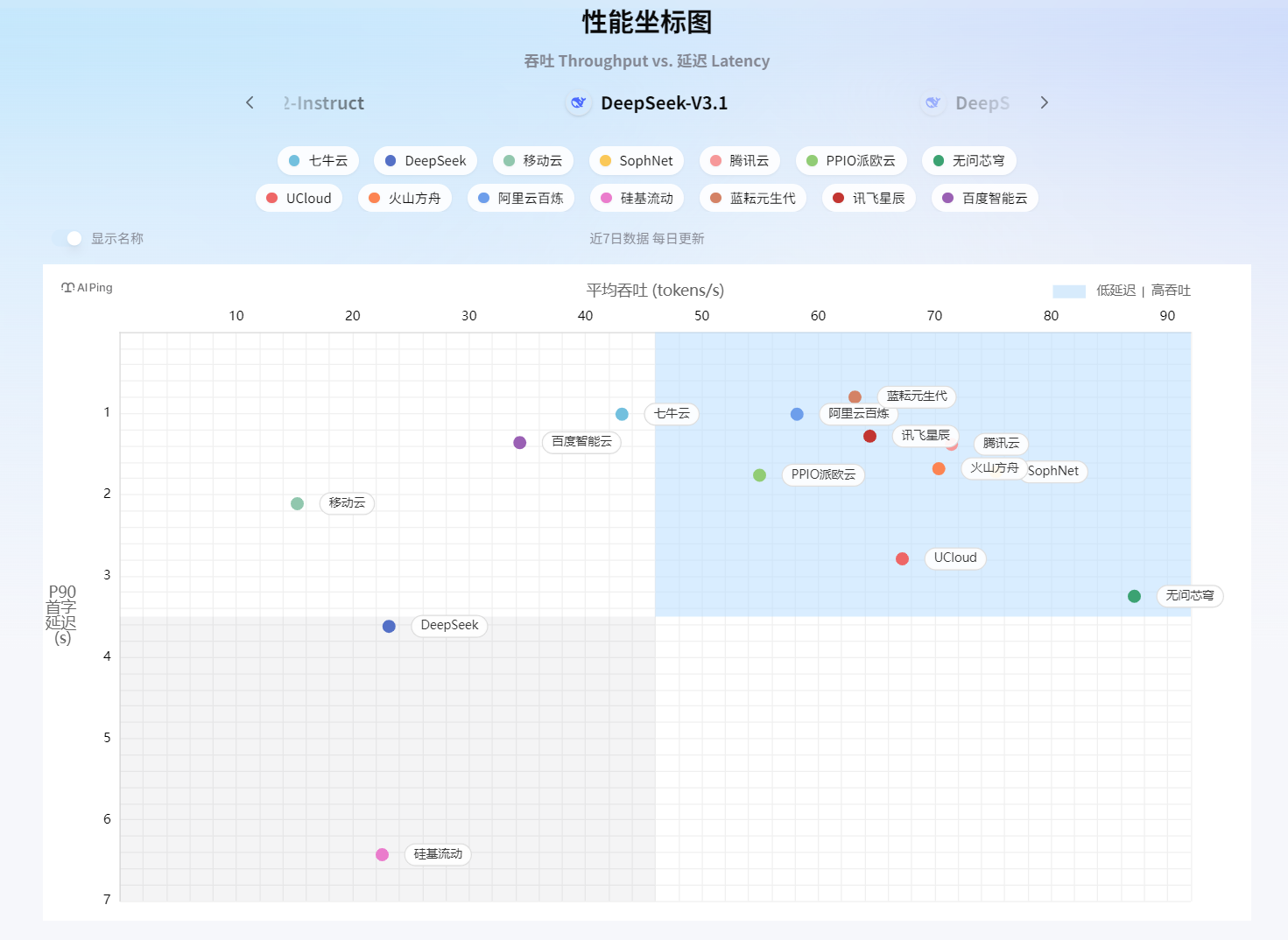Viewport: 1288px width, 940px height.
Task: Click the 蓝耘元生代 brown data point
Action: 855,397
